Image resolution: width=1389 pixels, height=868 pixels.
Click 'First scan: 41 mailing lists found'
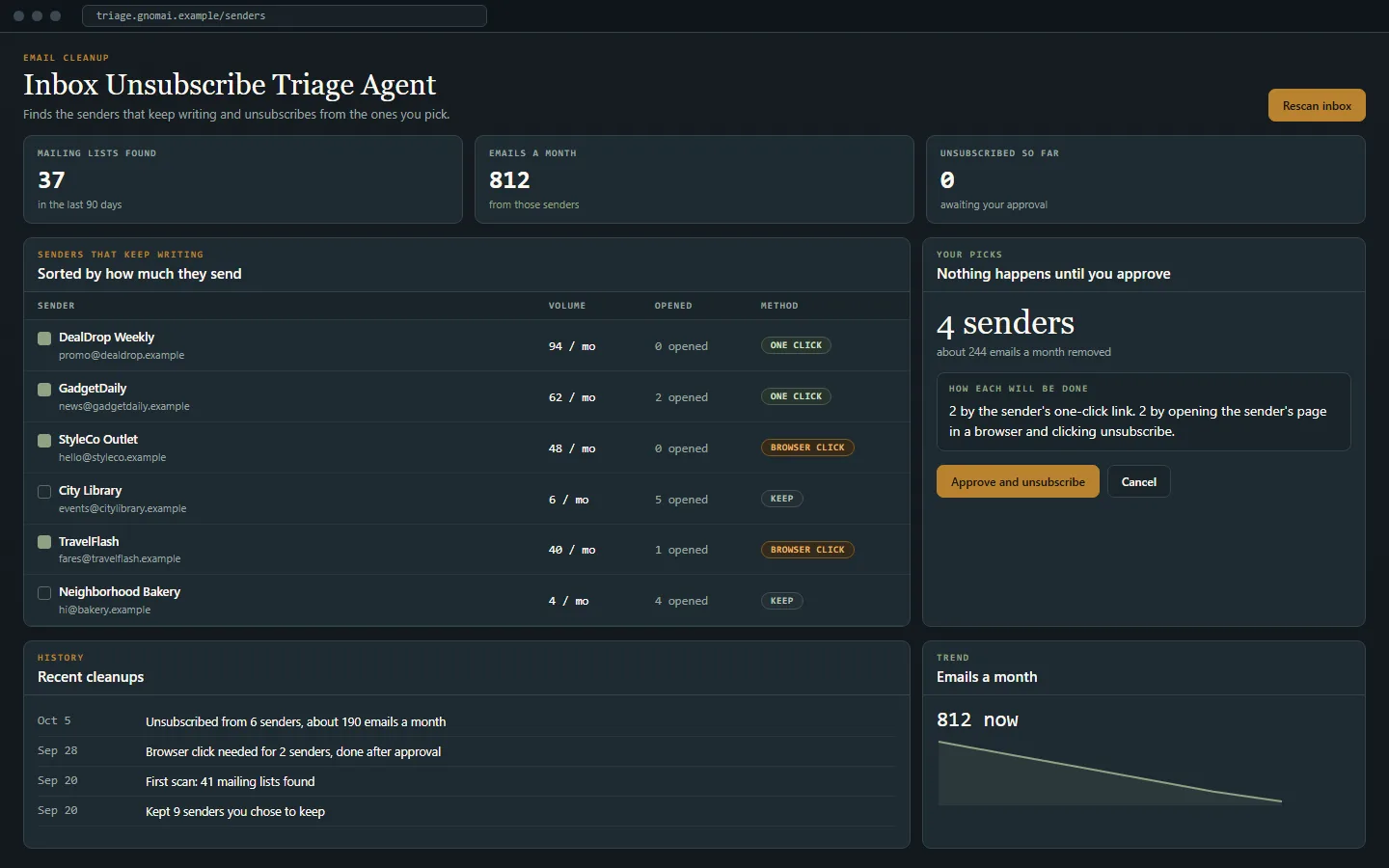[x=230, y=782]
